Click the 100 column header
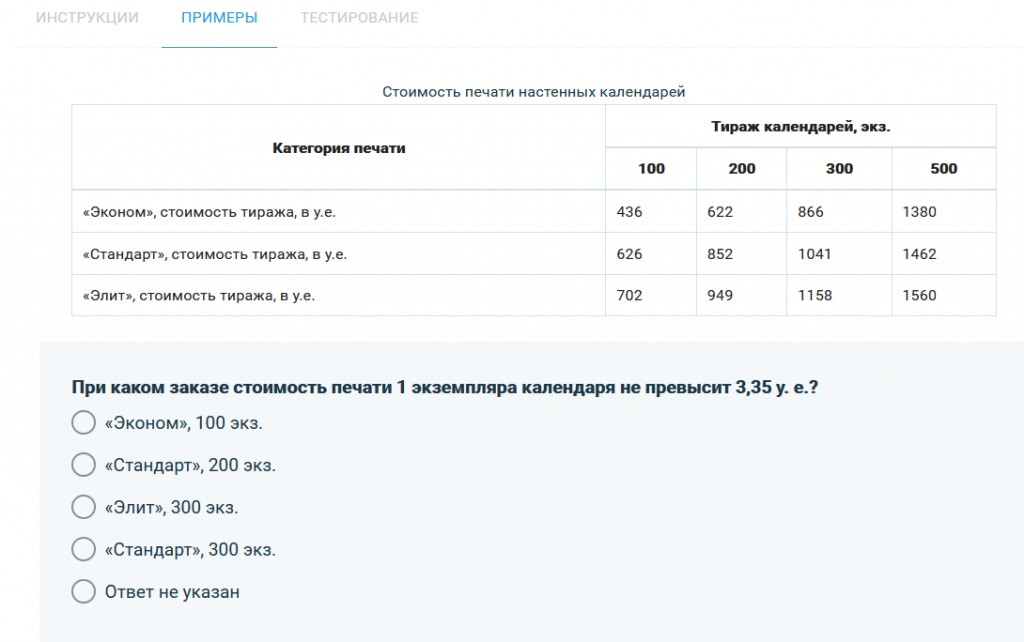 click(x=651, y=169)
